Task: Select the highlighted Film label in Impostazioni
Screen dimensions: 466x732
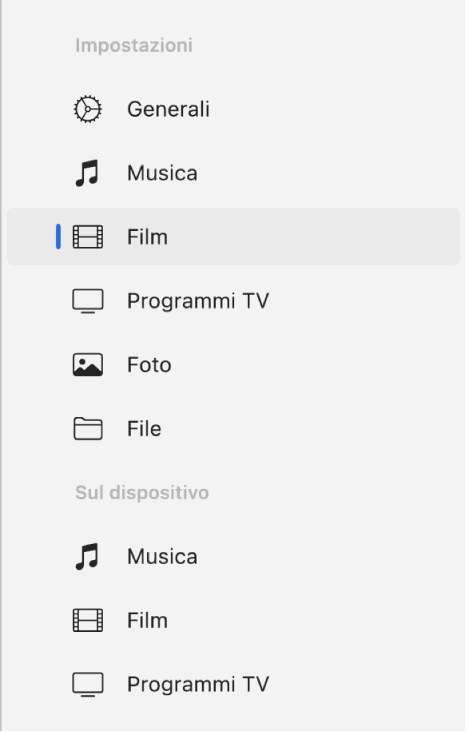Action: (148, 237)
